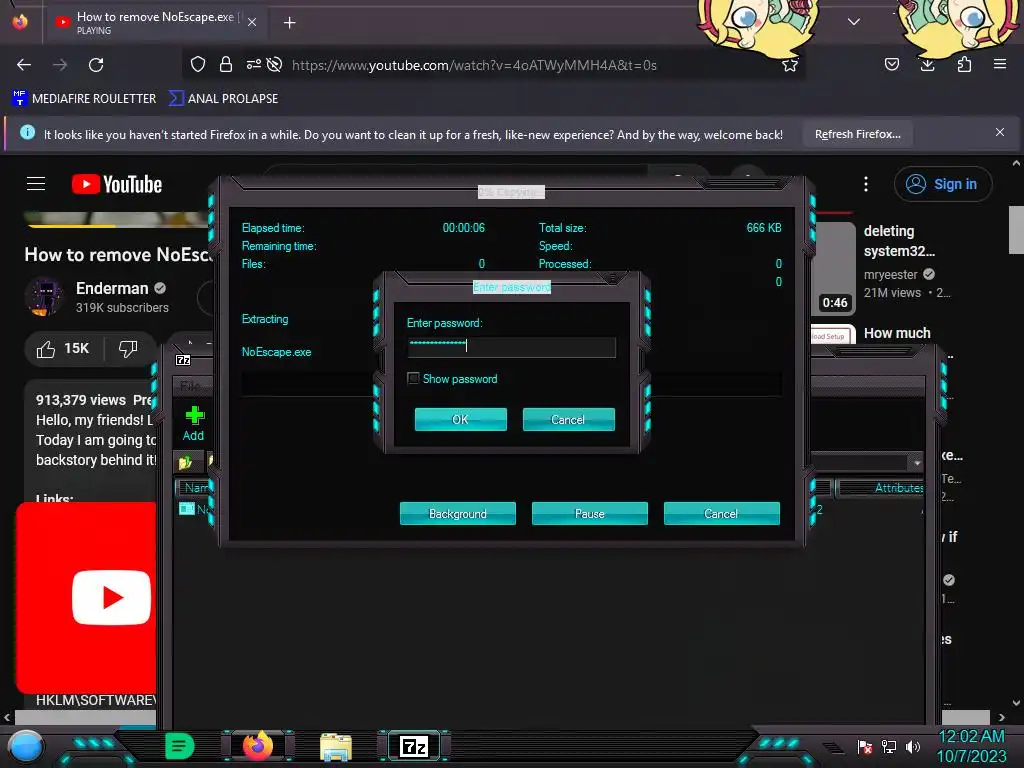The width and height of the screenshot is (1024, 768).
Task: Close the How to remove NoEscape.exe tab
Action: click(x=252, y=22)
